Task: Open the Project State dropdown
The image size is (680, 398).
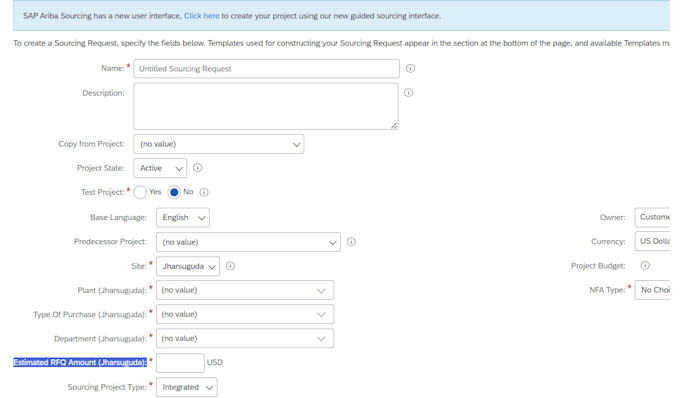Action: click(x=160, y=168)
